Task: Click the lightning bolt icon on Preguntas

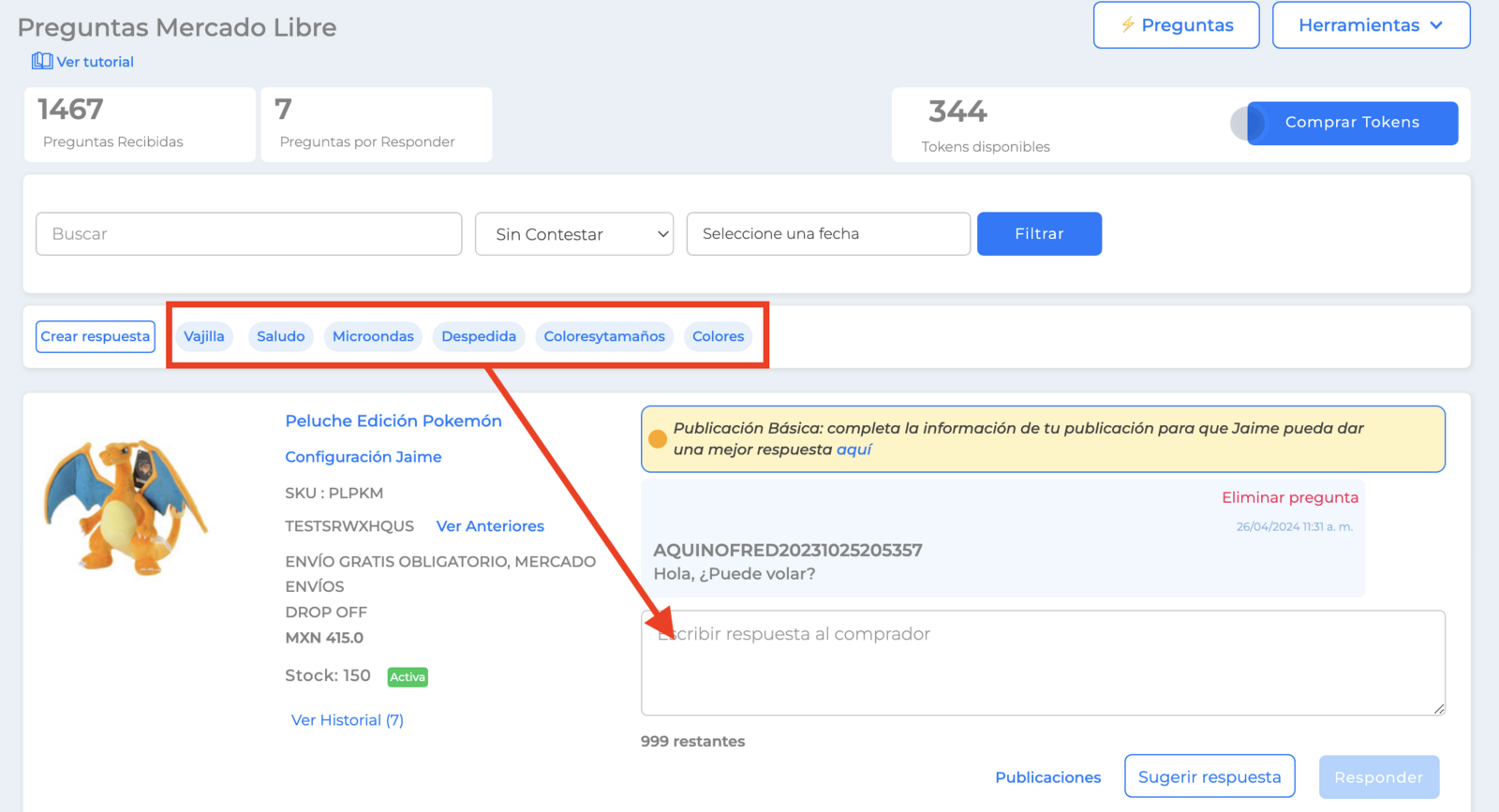Action: tap(1128, 24)
